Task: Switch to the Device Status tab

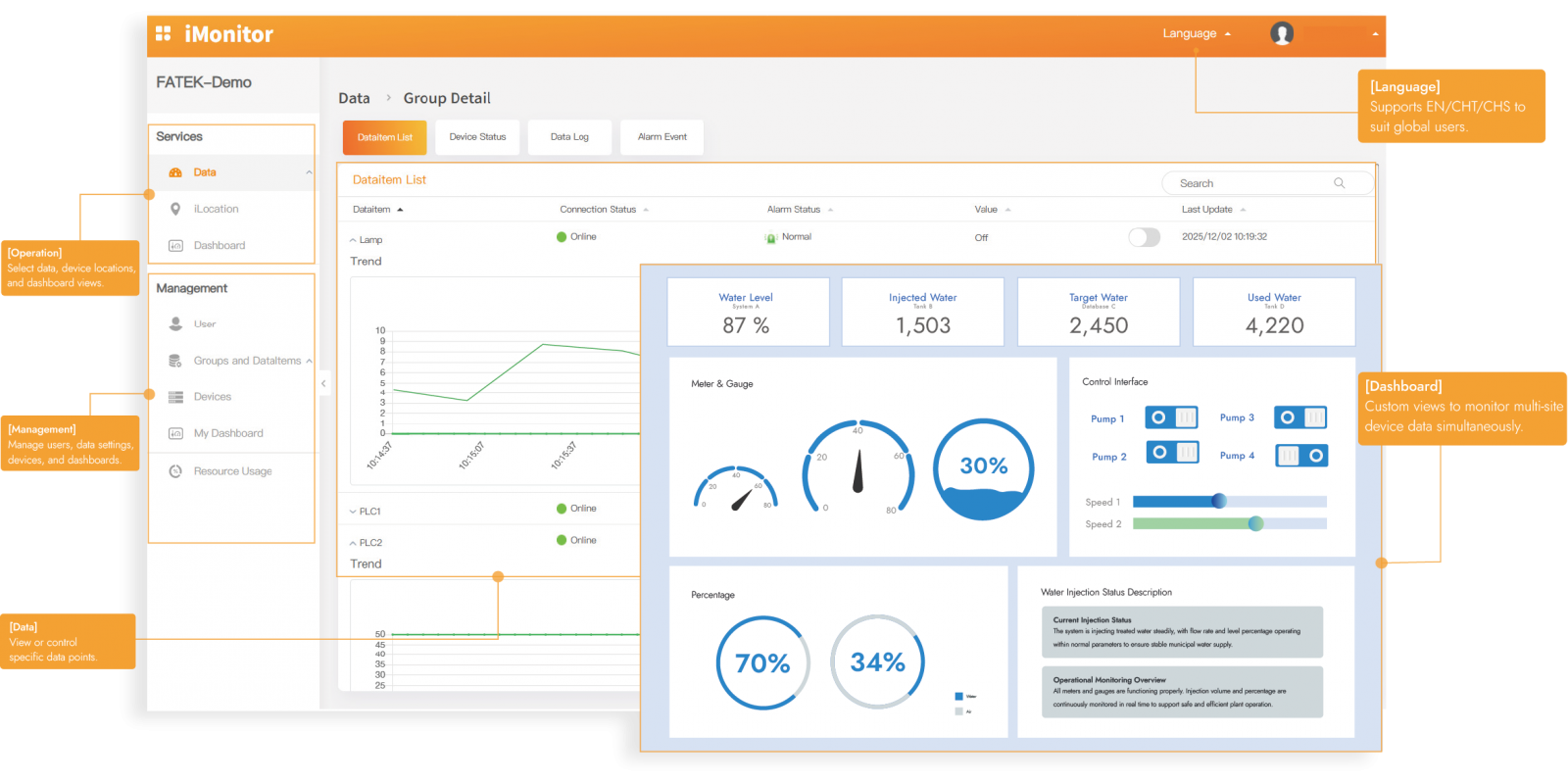Action: tap(477, 137)
